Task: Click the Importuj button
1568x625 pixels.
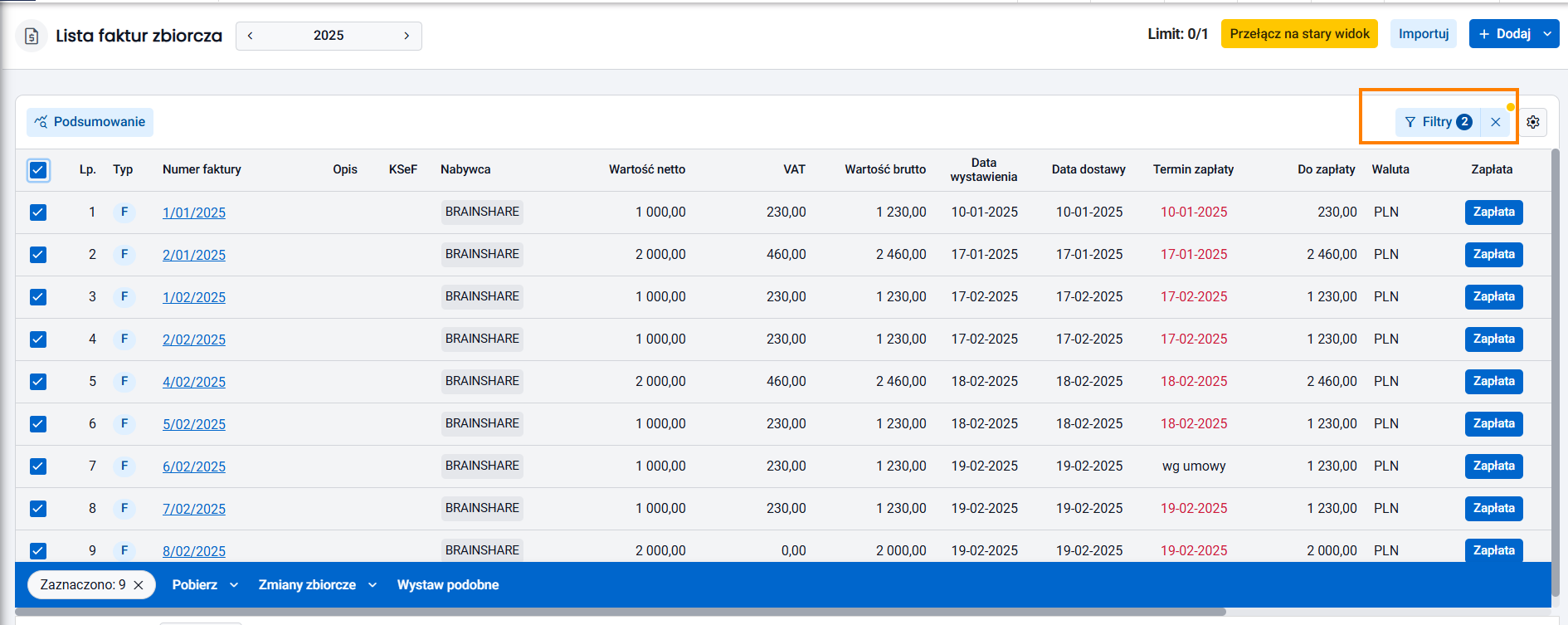Action: [x=1424, y=34]
